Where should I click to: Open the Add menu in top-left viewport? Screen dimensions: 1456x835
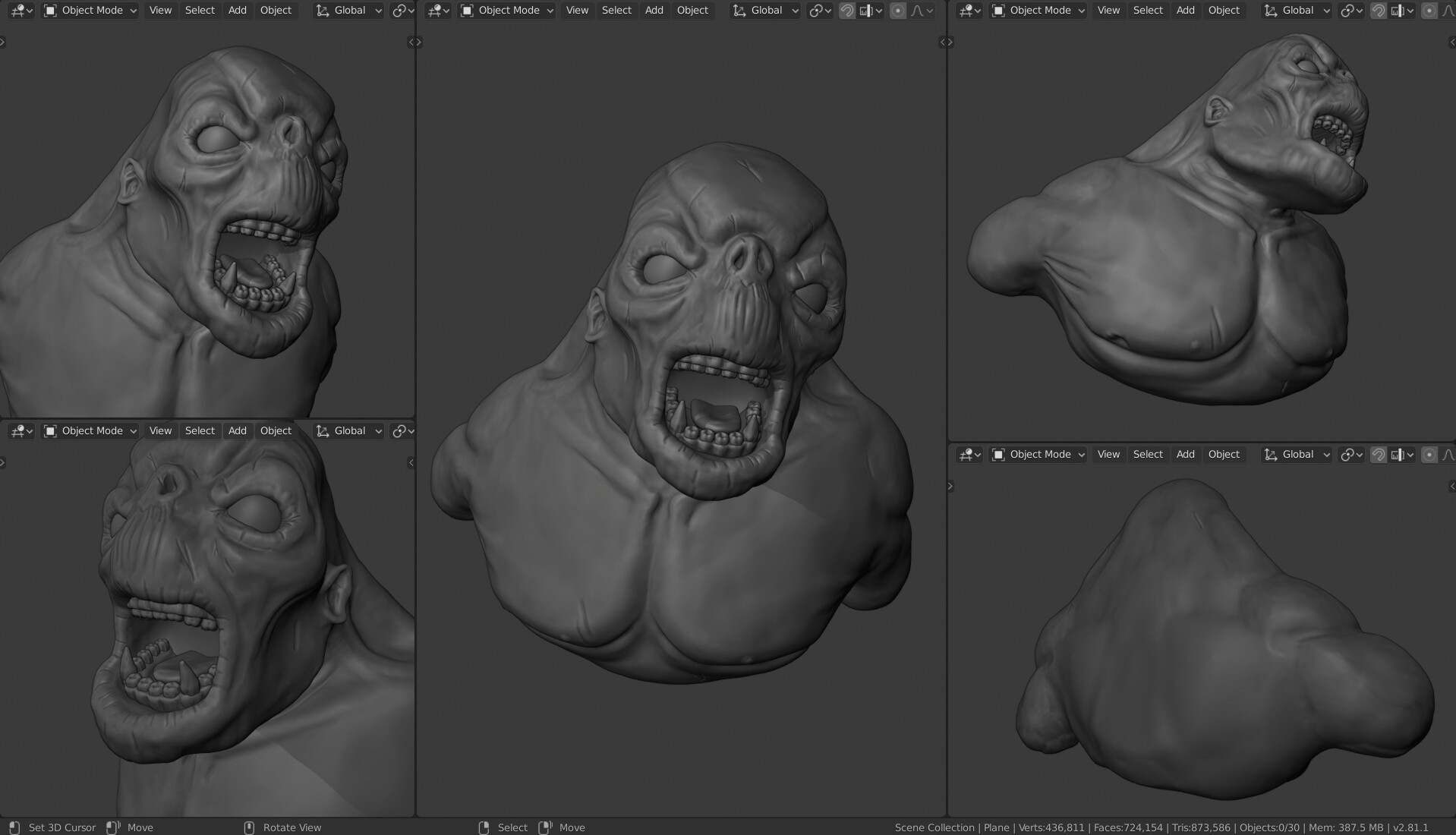coord(237,10)
